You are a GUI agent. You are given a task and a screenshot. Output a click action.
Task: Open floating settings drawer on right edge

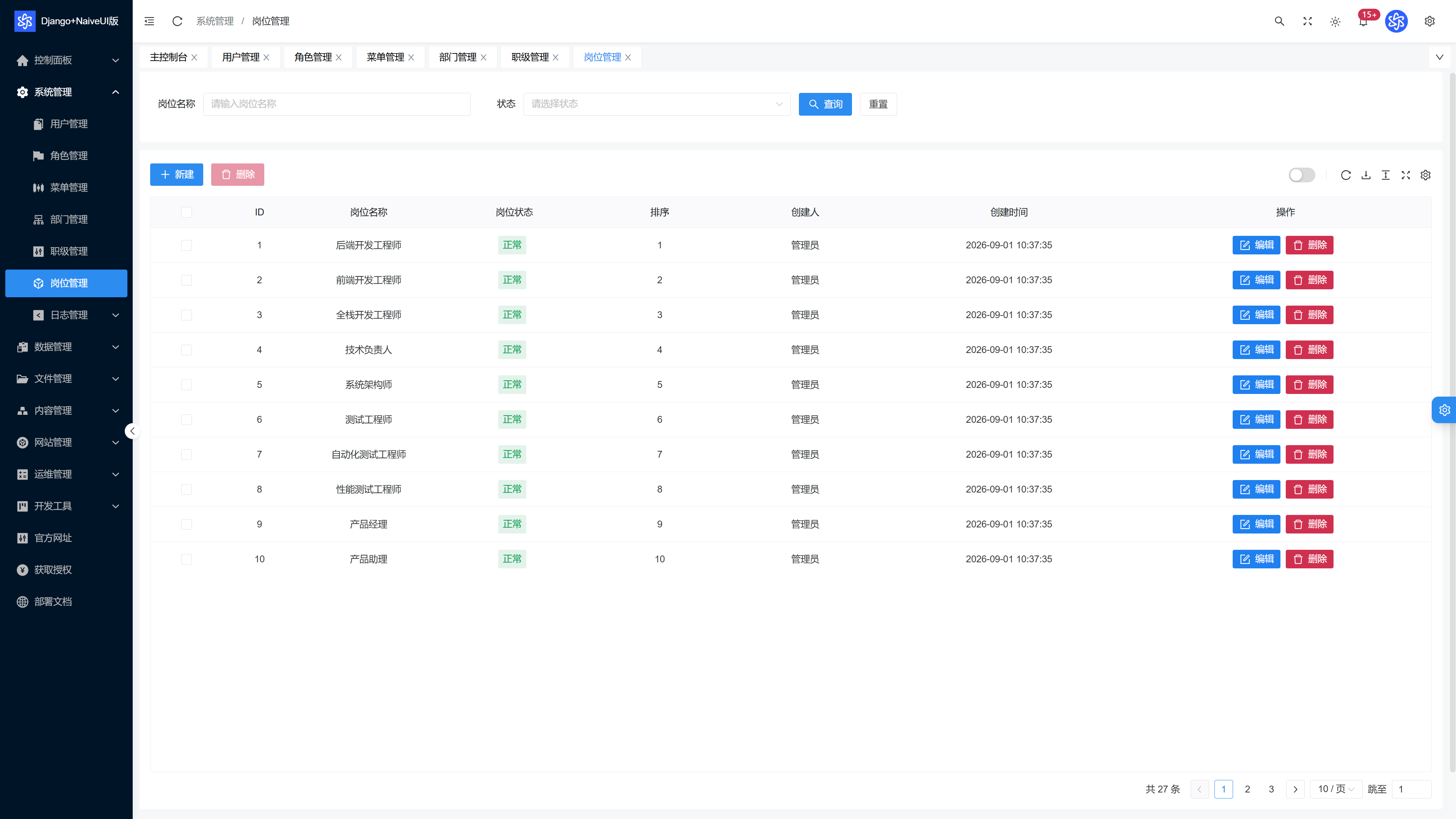(1444, 410)
